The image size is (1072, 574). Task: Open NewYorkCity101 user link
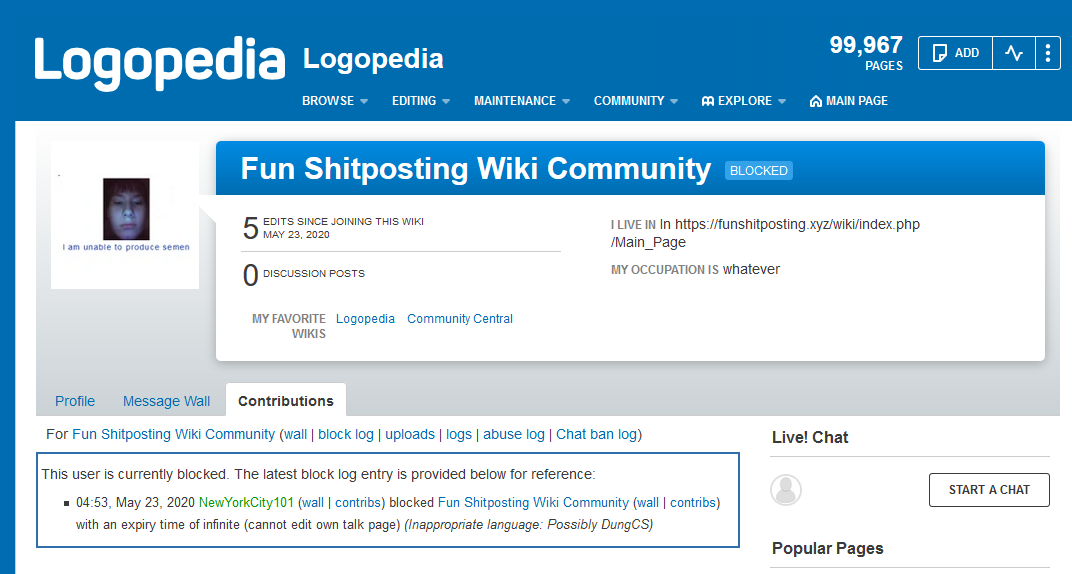click(246, 502)
